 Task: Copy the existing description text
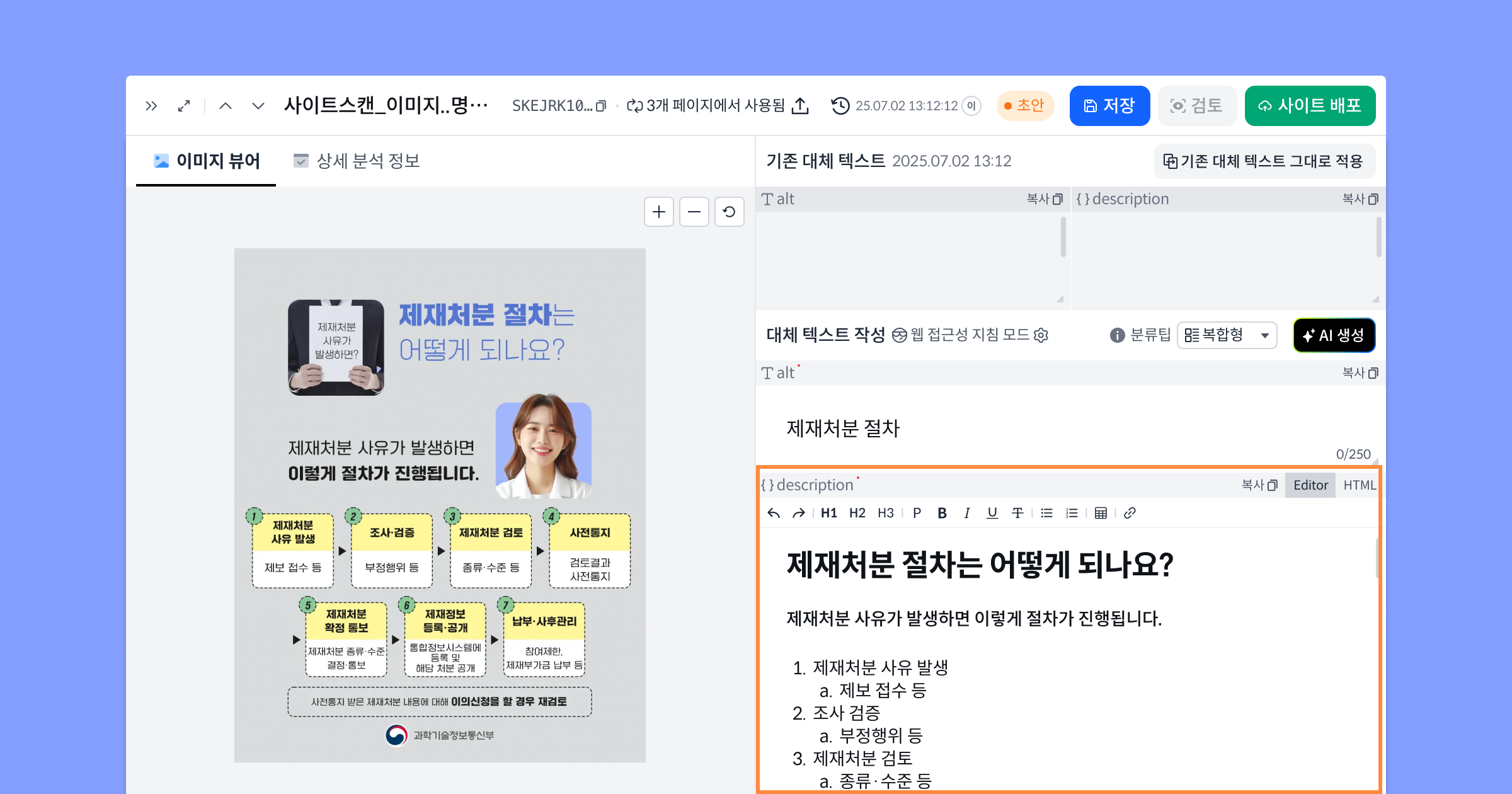(x=1360, y=199)
